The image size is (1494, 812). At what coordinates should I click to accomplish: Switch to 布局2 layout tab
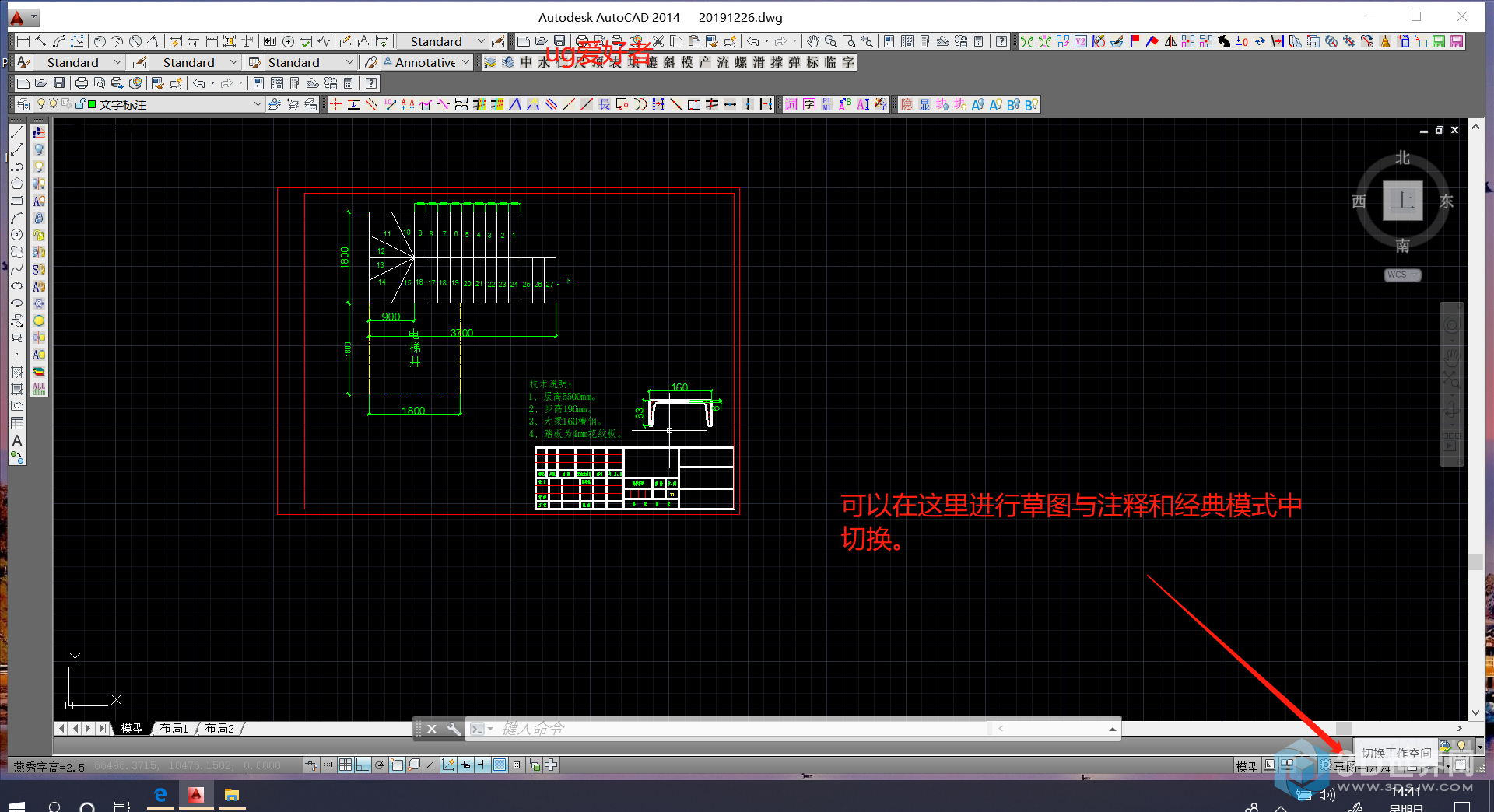tap(220, 729)
